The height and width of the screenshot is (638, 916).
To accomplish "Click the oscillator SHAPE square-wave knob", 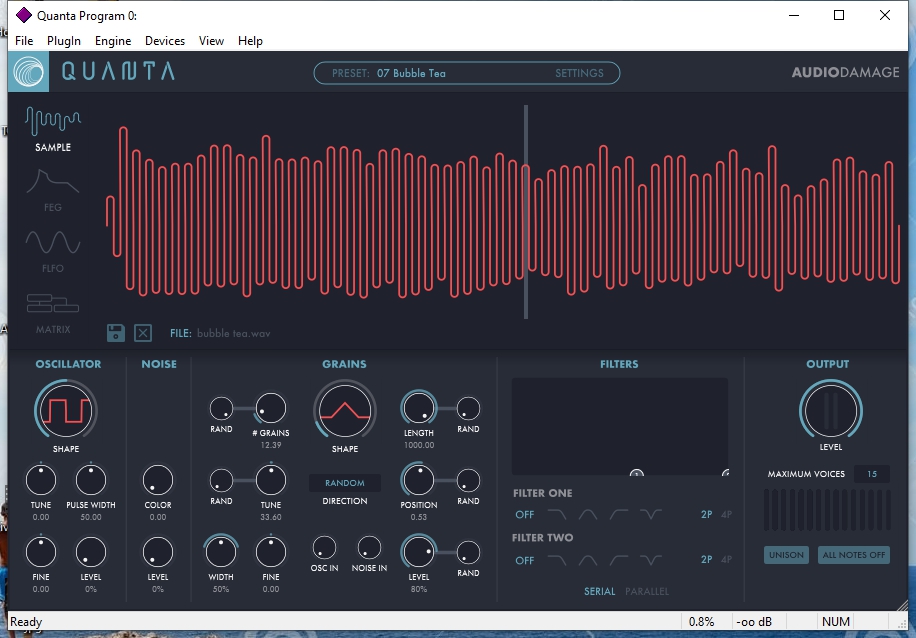I will [x=66, y=411].
